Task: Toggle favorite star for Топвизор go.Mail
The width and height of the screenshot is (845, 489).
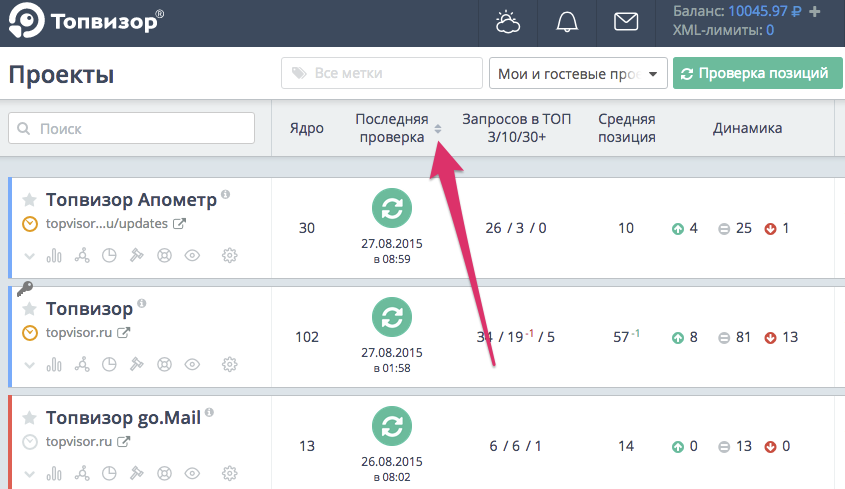Action: point(30,418)
